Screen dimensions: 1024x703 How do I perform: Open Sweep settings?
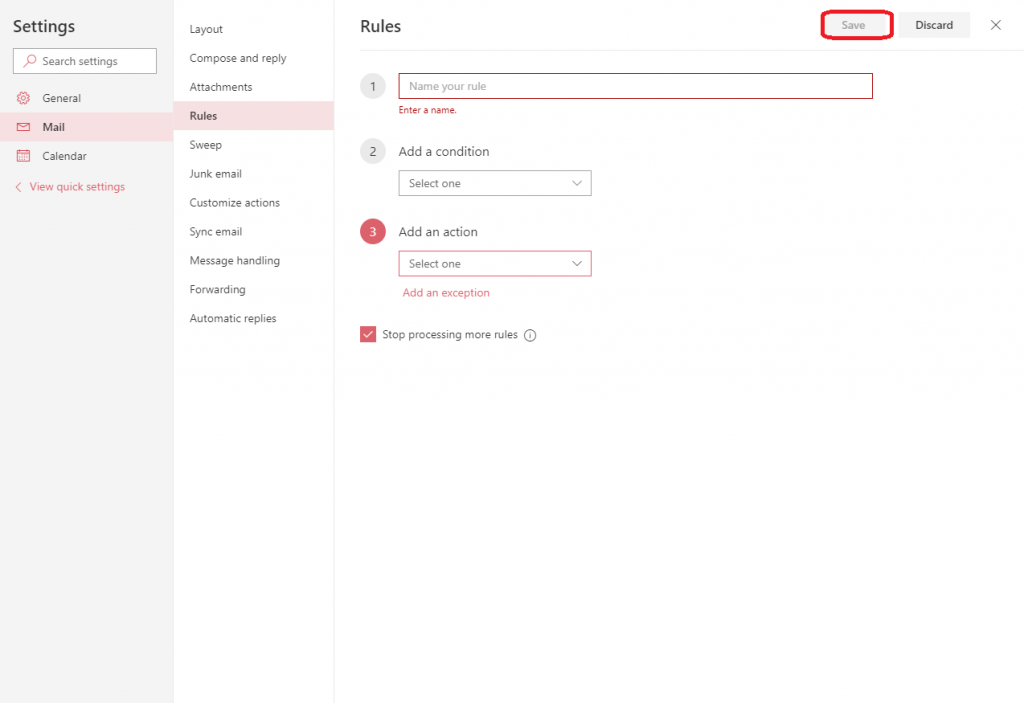click(x=253, y=144)
